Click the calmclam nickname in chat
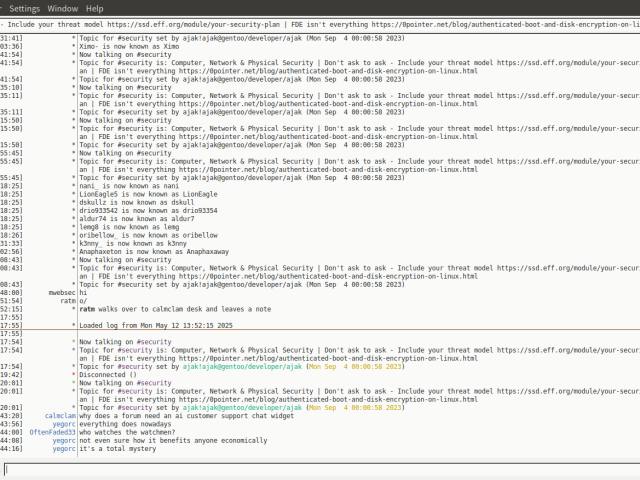 click(x=60, y=415)
